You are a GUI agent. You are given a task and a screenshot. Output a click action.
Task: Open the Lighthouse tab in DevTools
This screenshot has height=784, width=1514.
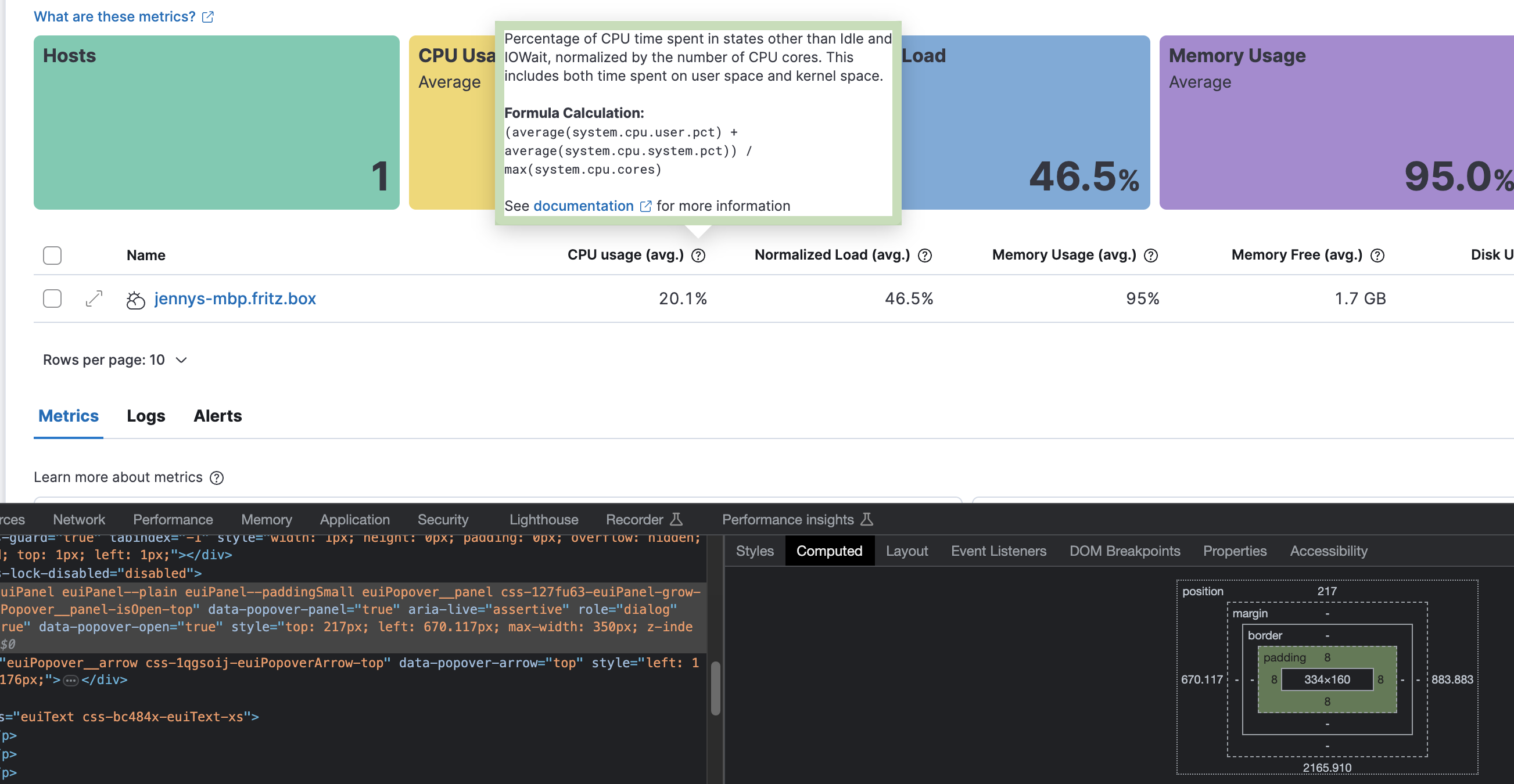(544, 520)
